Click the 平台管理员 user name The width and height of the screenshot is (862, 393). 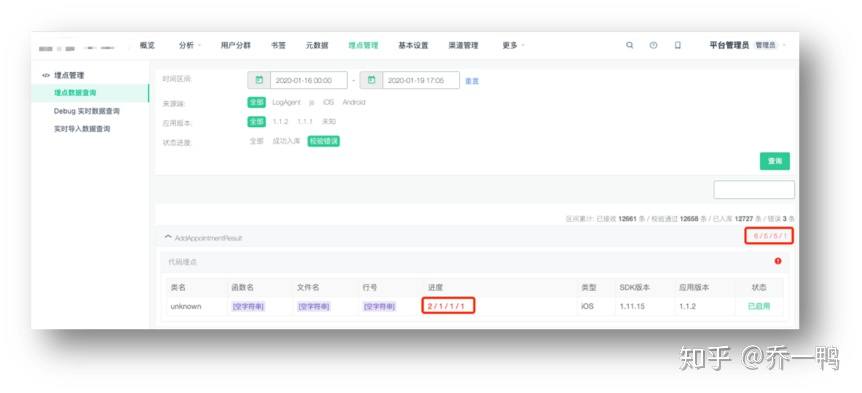(729, 46)
